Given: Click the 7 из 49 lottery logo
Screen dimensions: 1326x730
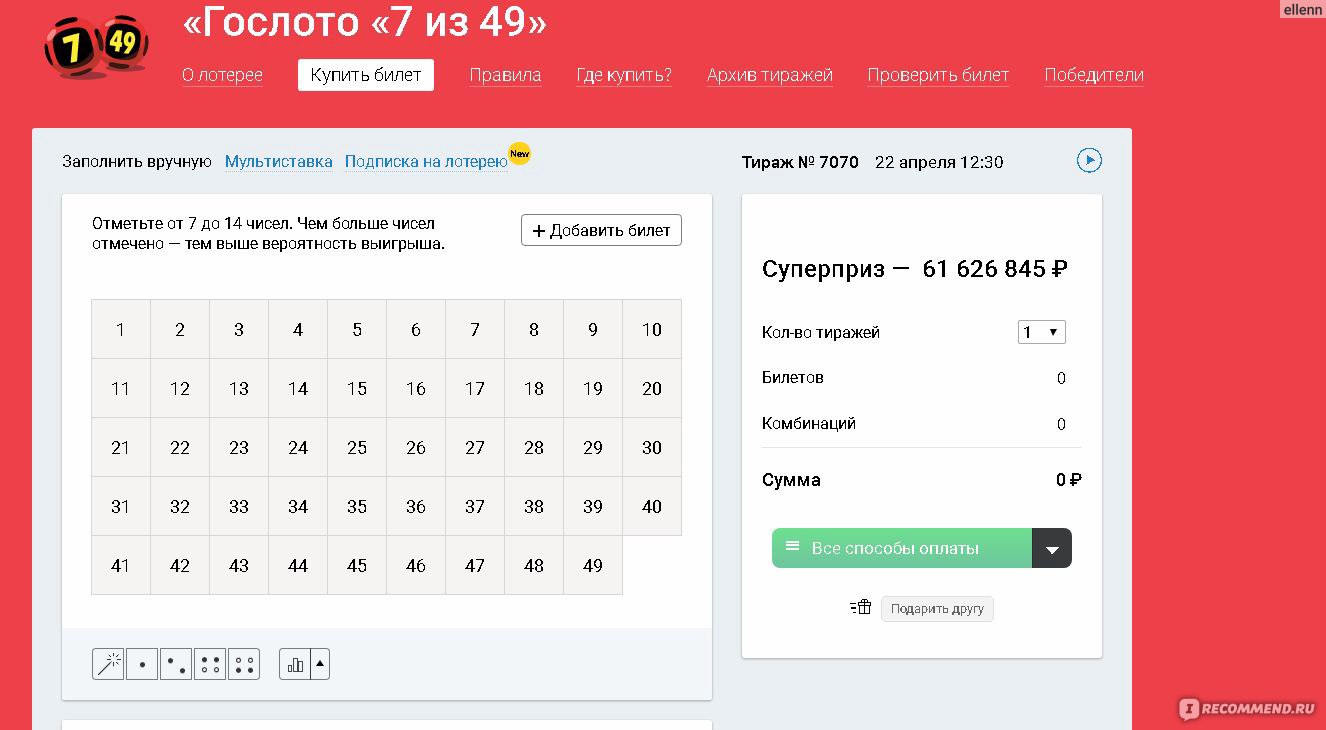Looking at the screenshot, I should pos(96,45).
